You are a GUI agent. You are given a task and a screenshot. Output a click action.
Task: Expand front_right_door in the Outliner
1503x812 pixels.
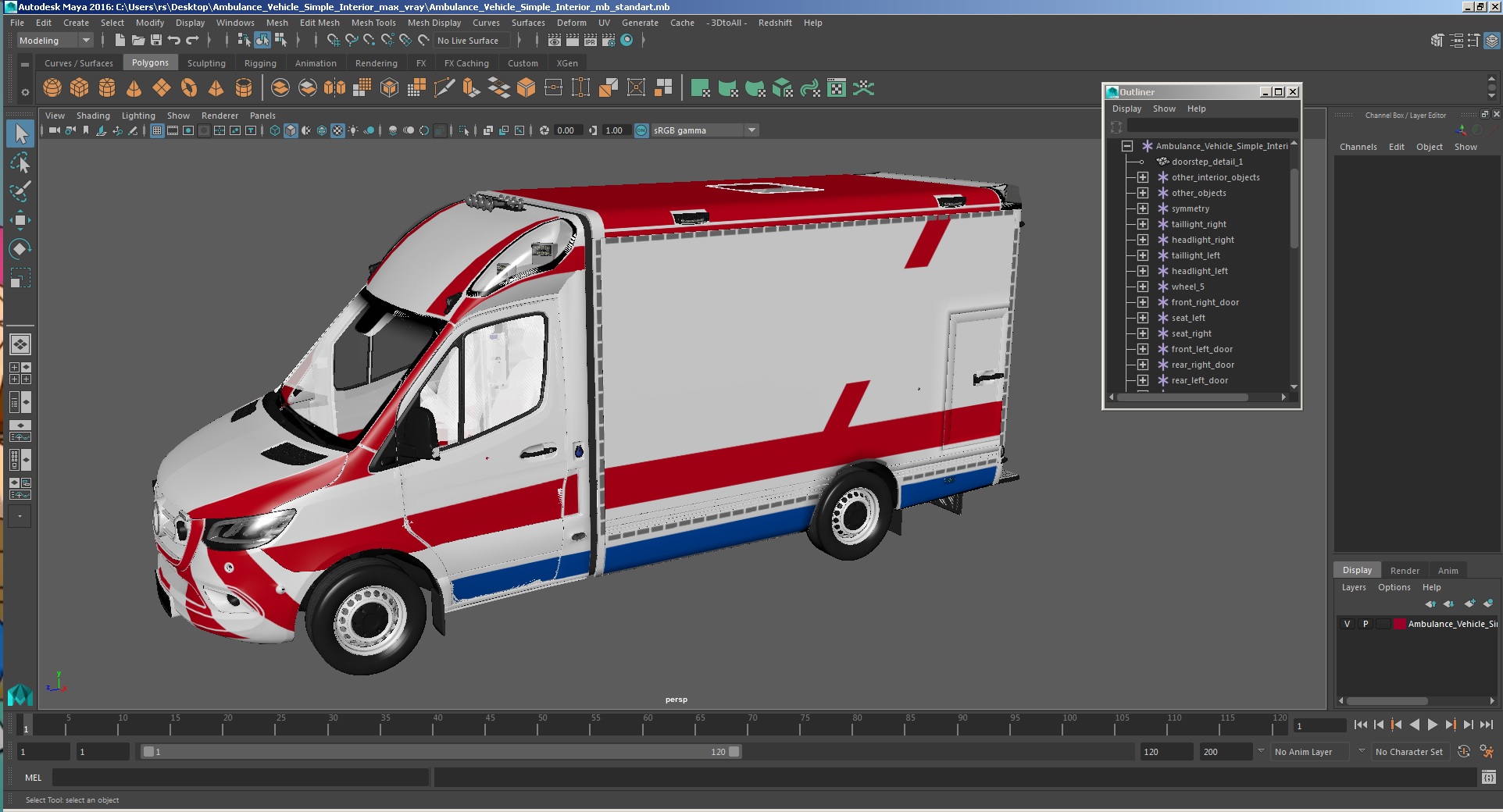click(x=1143, y=302)
